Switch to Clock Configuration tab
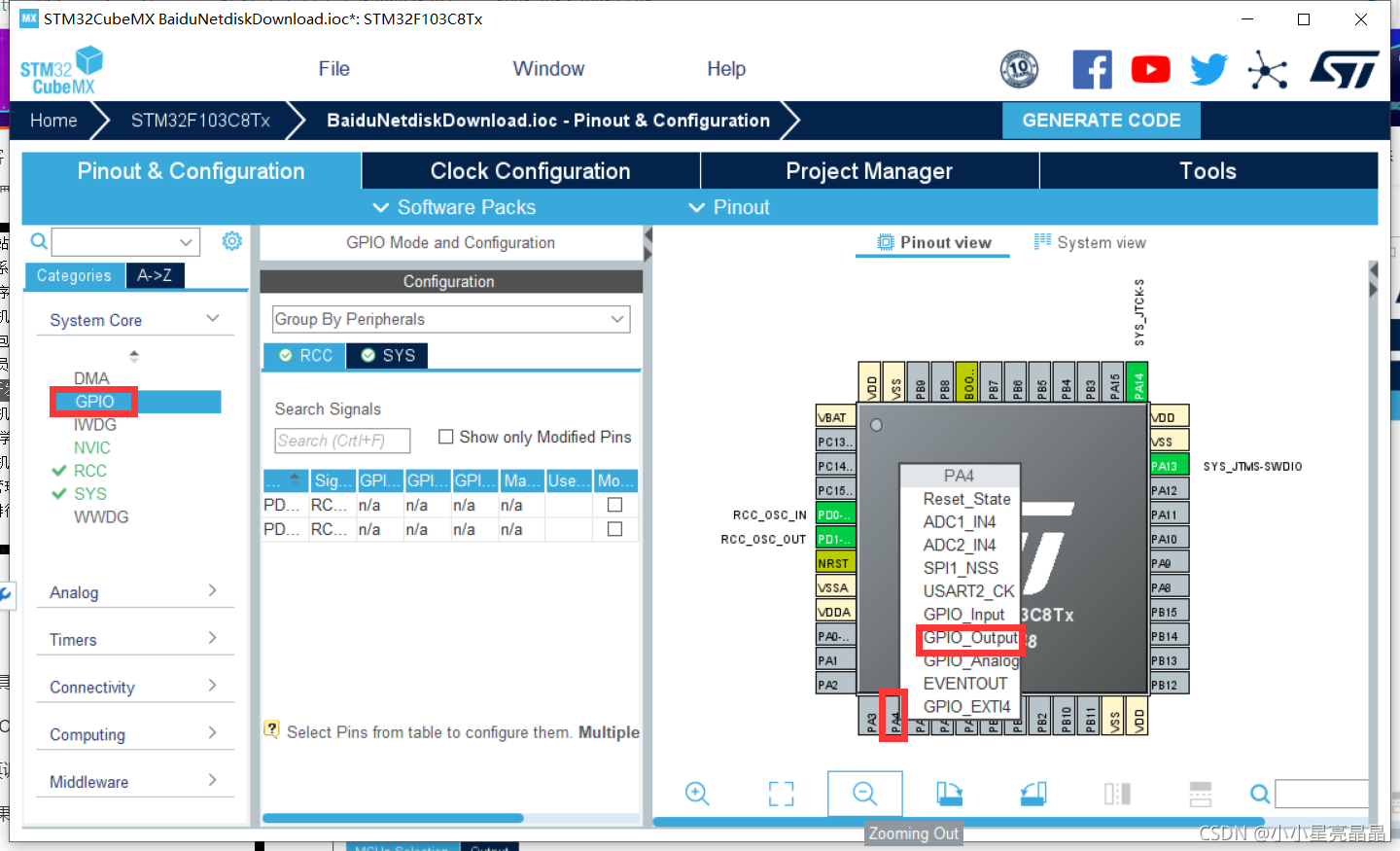Image resolution: width=1400 pixels, height=851 pixels. (x=531, y=171)
